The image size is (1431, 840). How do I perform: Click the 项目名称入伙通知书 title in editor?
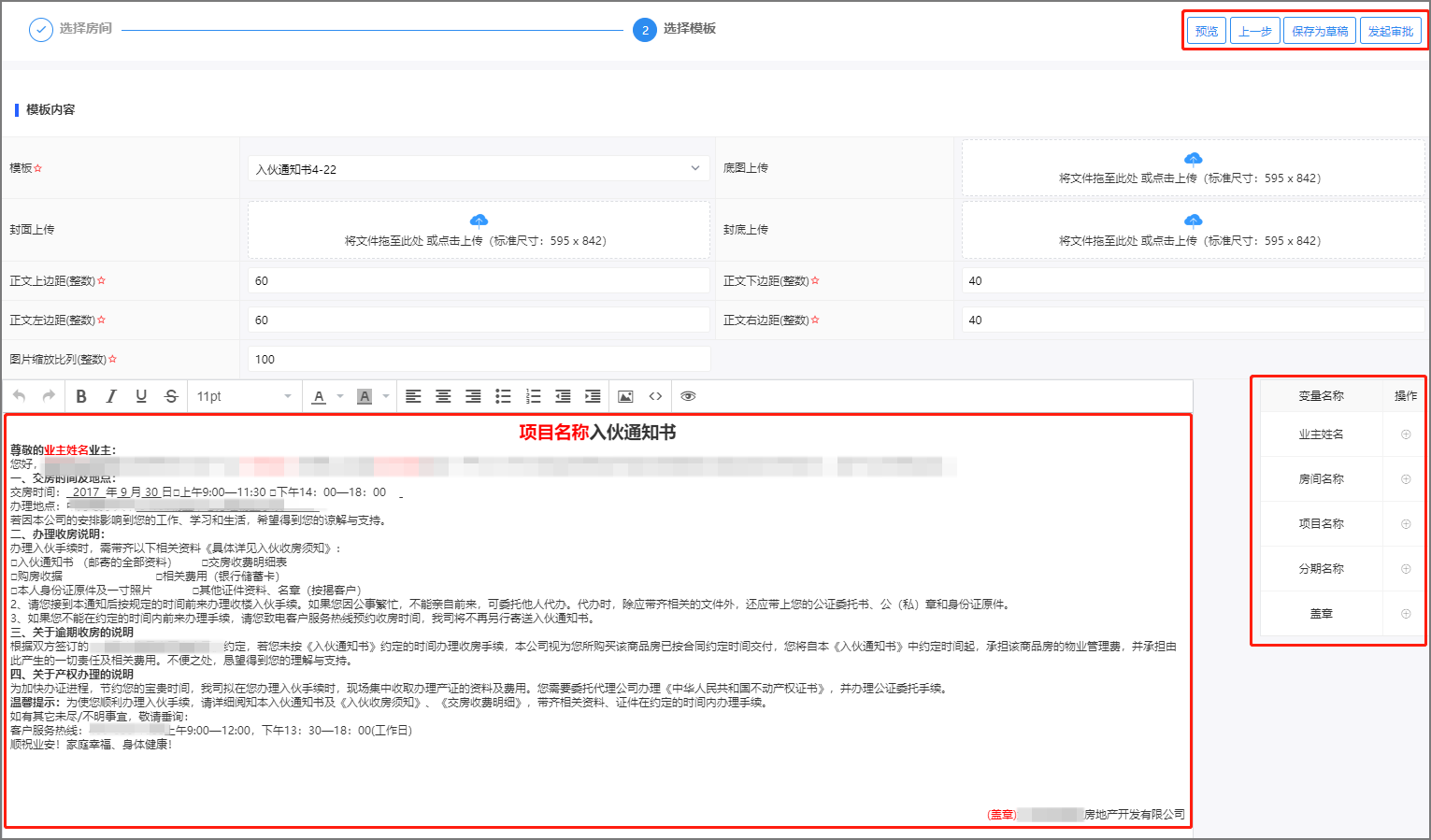pyautogui.click(x=597, y=433)
